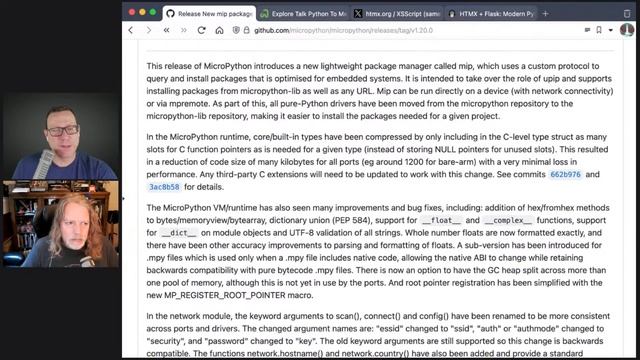The width and height of the screenshot is (640, 360).
Task: Open the browser home page
Action: [220, 30]
